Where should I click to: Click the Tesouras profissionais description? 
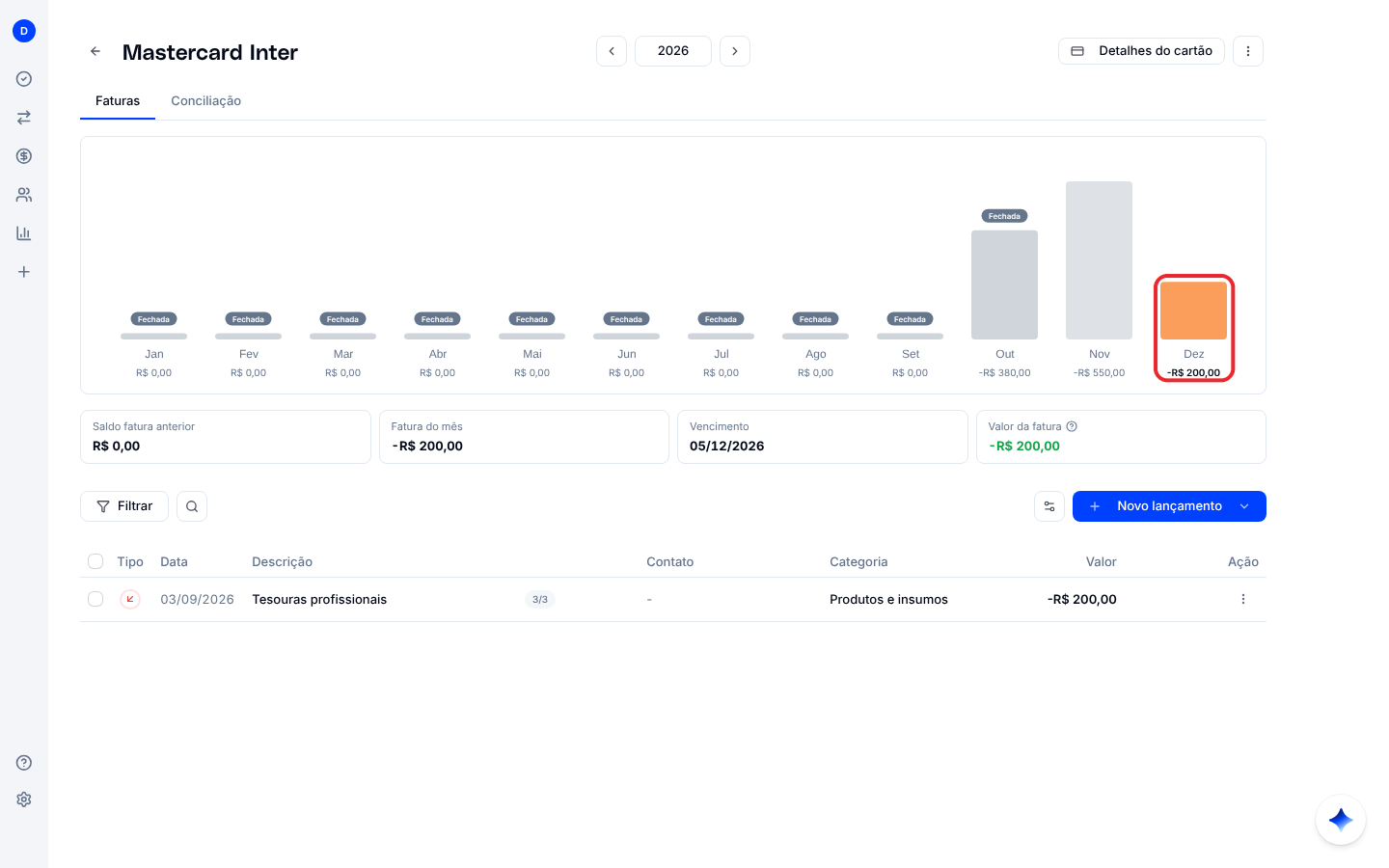pos(319,599)
